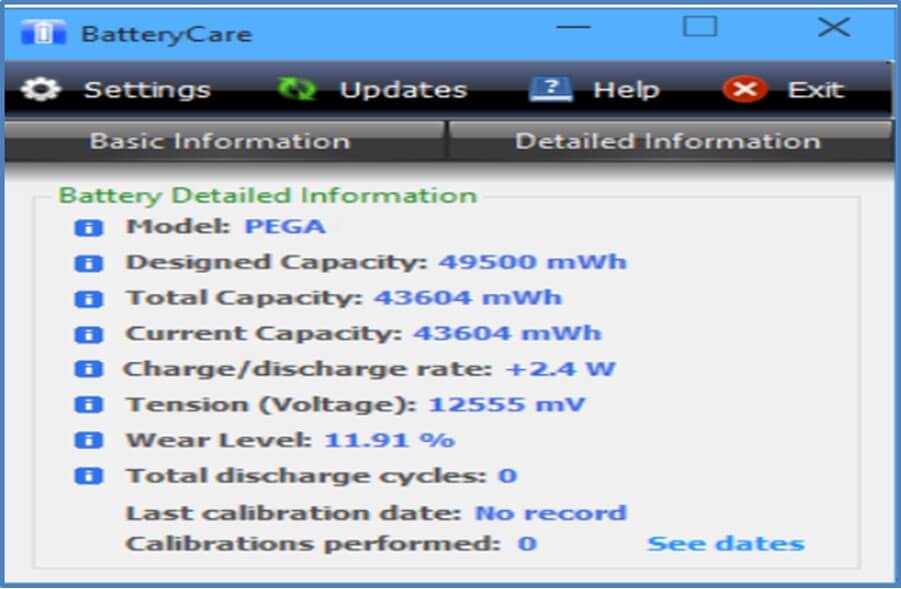Image resolution: width=901 pixels, height=589 pixels.
Task: Open the Help menu label
Action: [626, 90]
